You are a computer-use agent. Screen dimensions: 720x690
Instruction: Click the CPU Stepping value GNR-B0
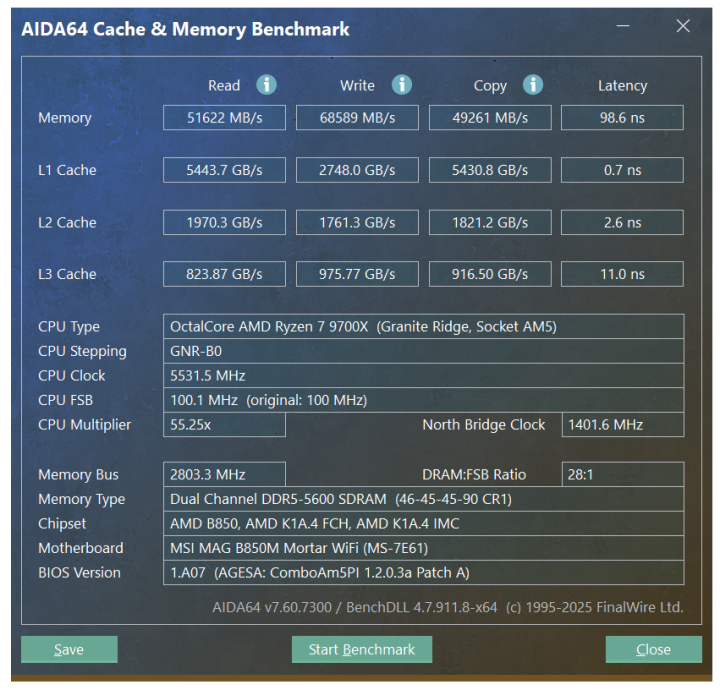pyautogui.click(x=423, y=351)
